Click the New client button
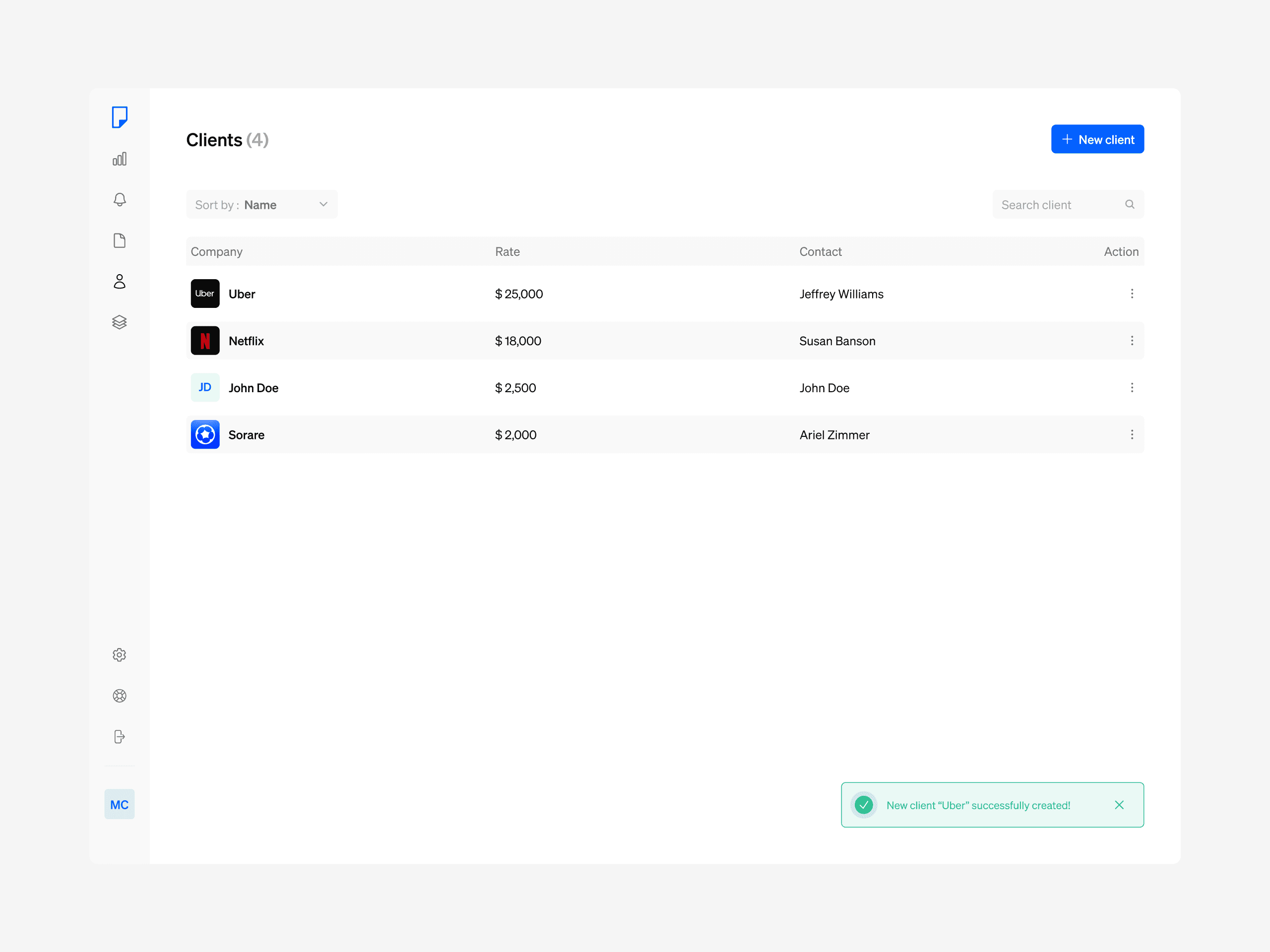The image size is (1270, 952). click(x=1097, y=139)
